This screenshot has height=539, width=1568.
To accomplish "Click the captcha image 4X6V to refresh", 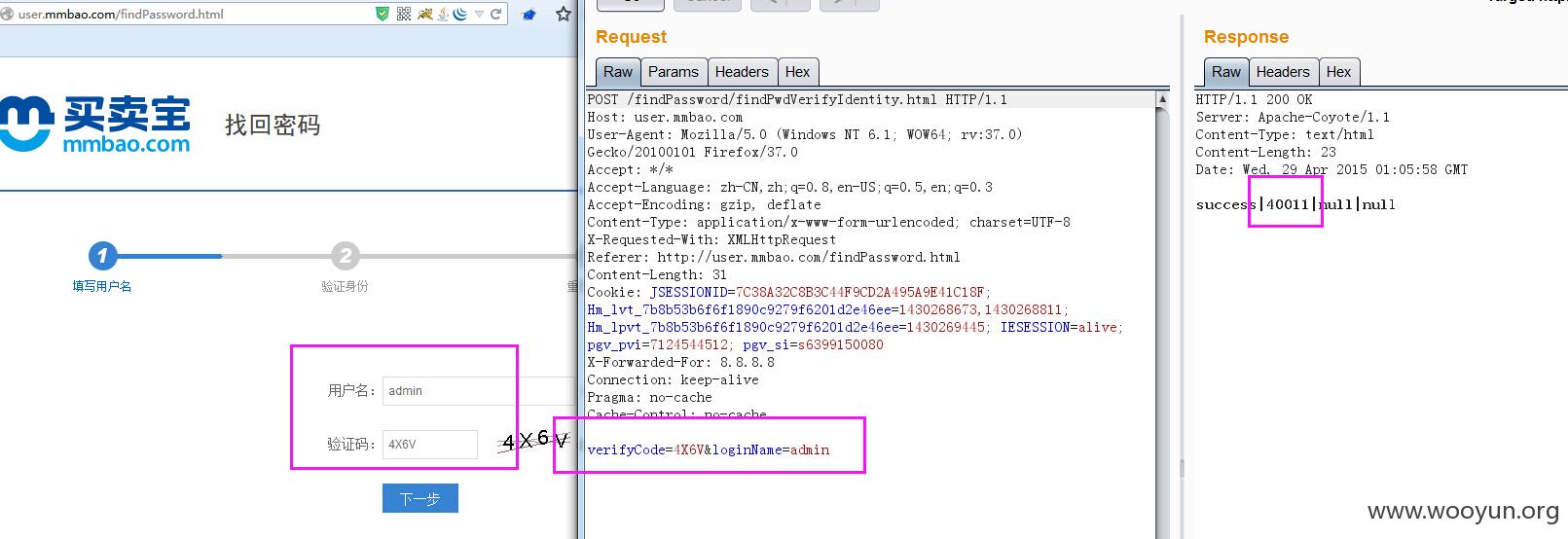I will [x=535, y=442].
